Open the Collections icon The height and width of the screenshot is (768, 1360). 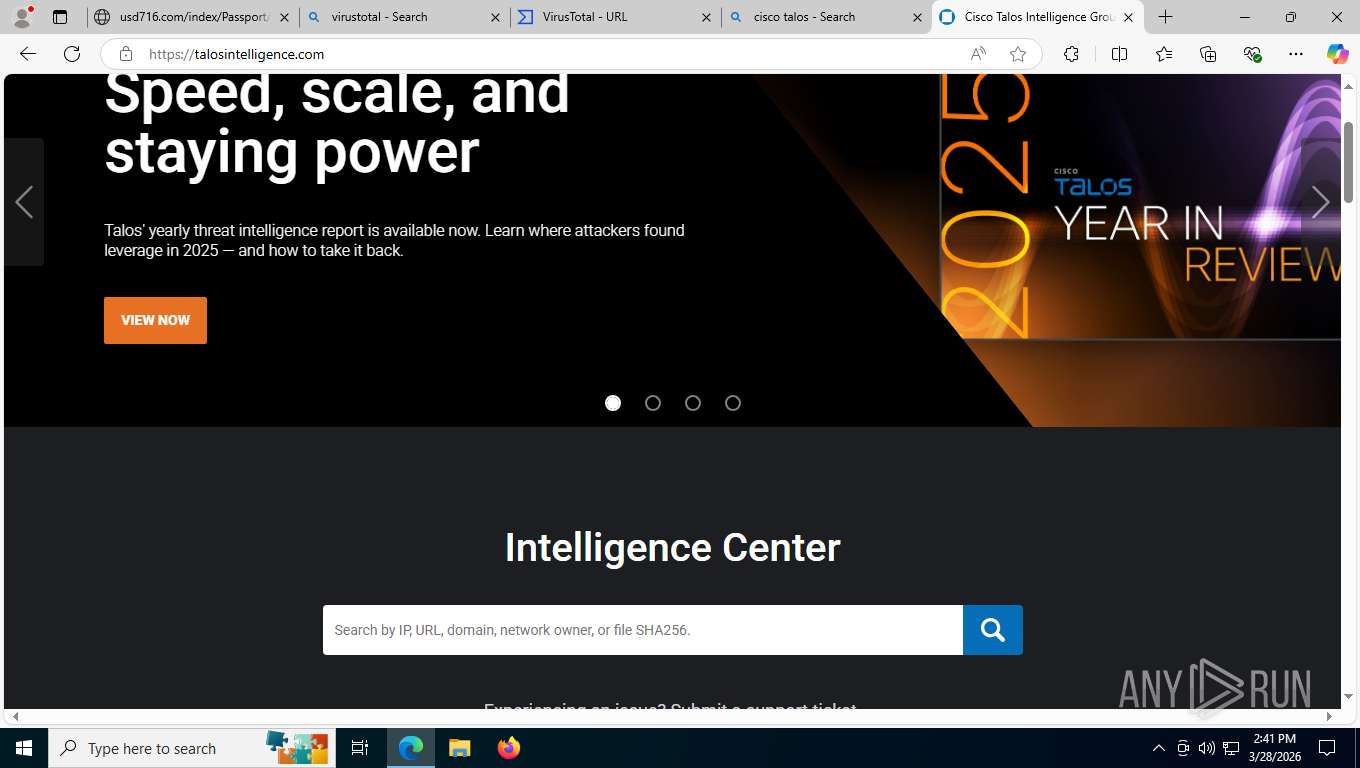pos(1208,54)
